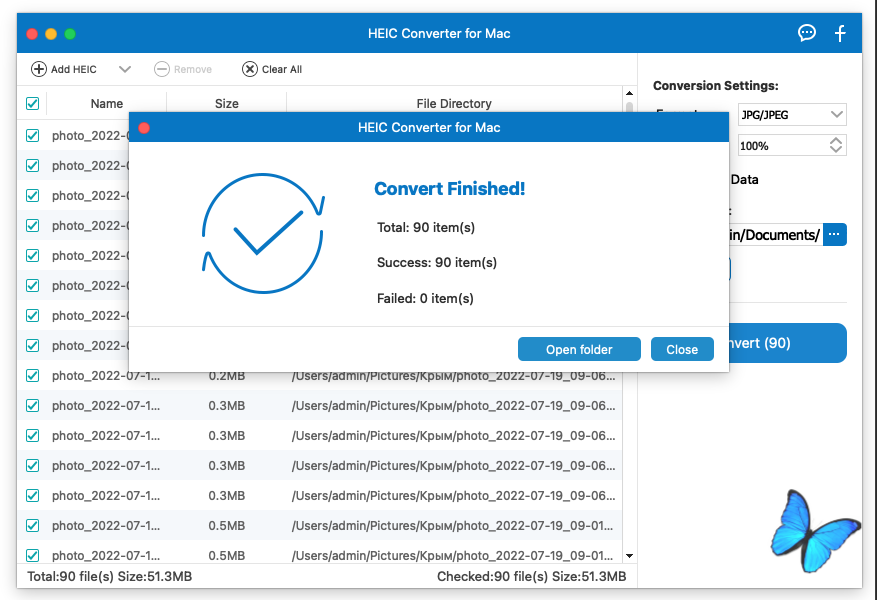Adjust the 100% quality stepper
This screenshot has width=877, height=600.
coord(836,146)
